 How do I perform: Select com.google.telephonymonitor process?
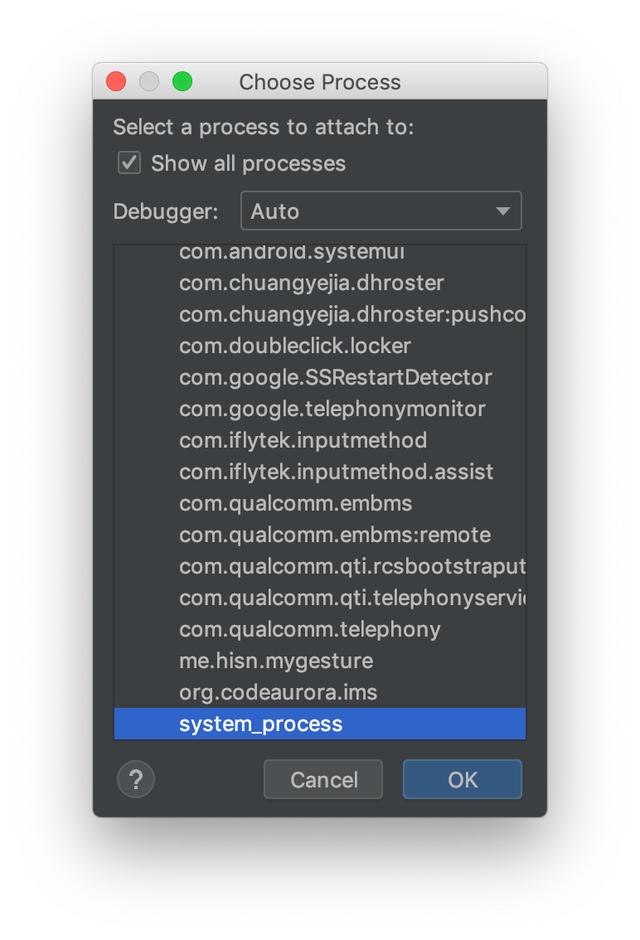pos(320,408)
